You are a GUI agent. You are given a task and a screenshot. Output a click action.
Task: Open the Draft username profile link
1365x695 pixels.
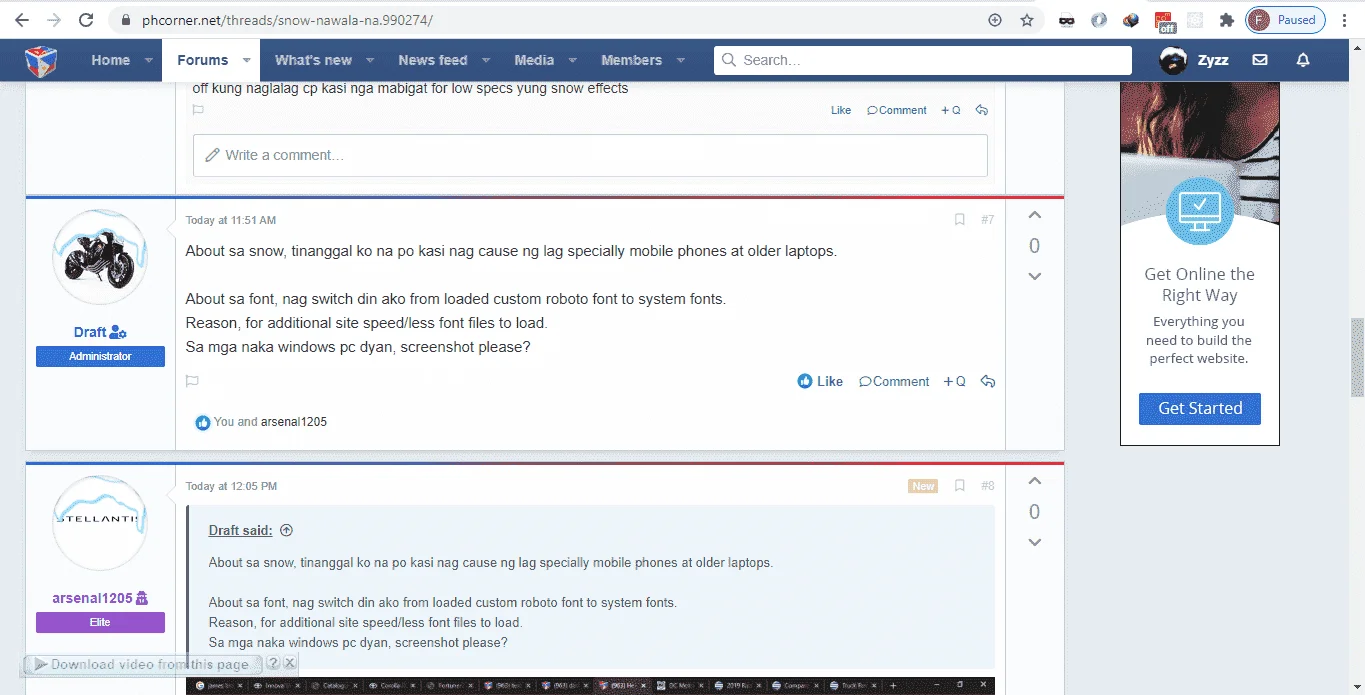click(90, 332)
